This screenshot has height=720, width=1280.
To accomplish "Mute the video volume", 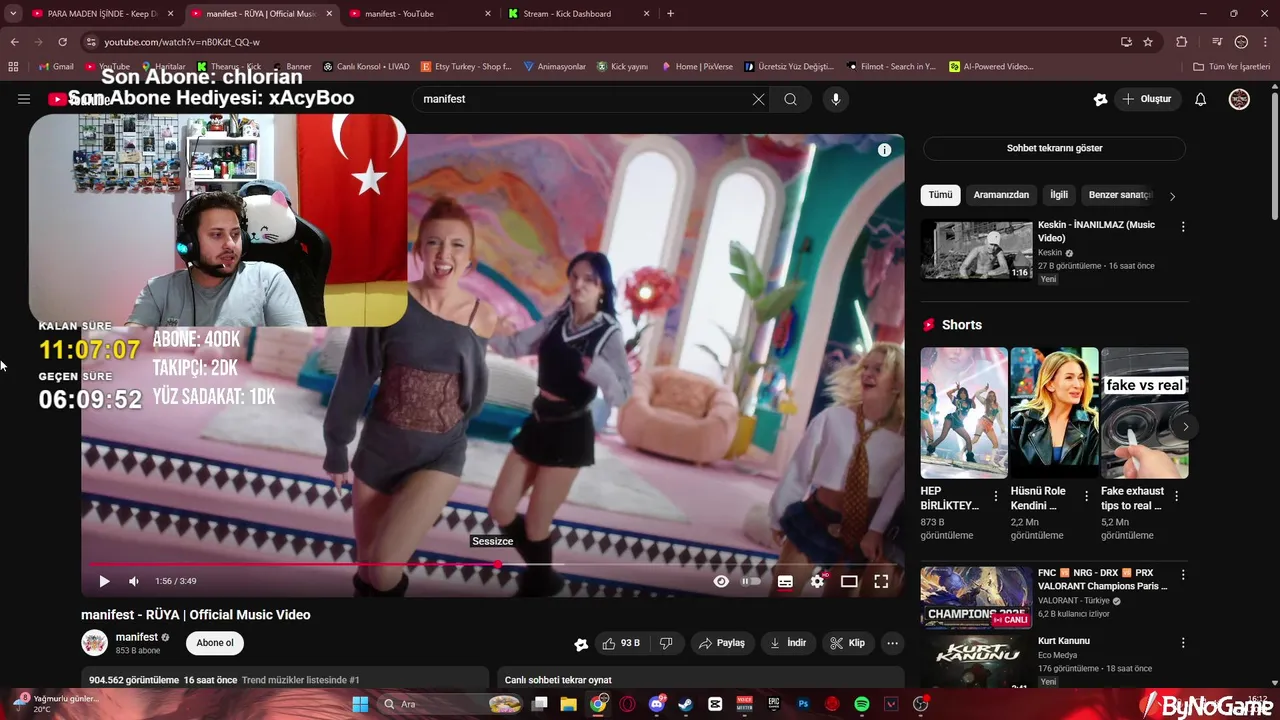I will 134,581.
